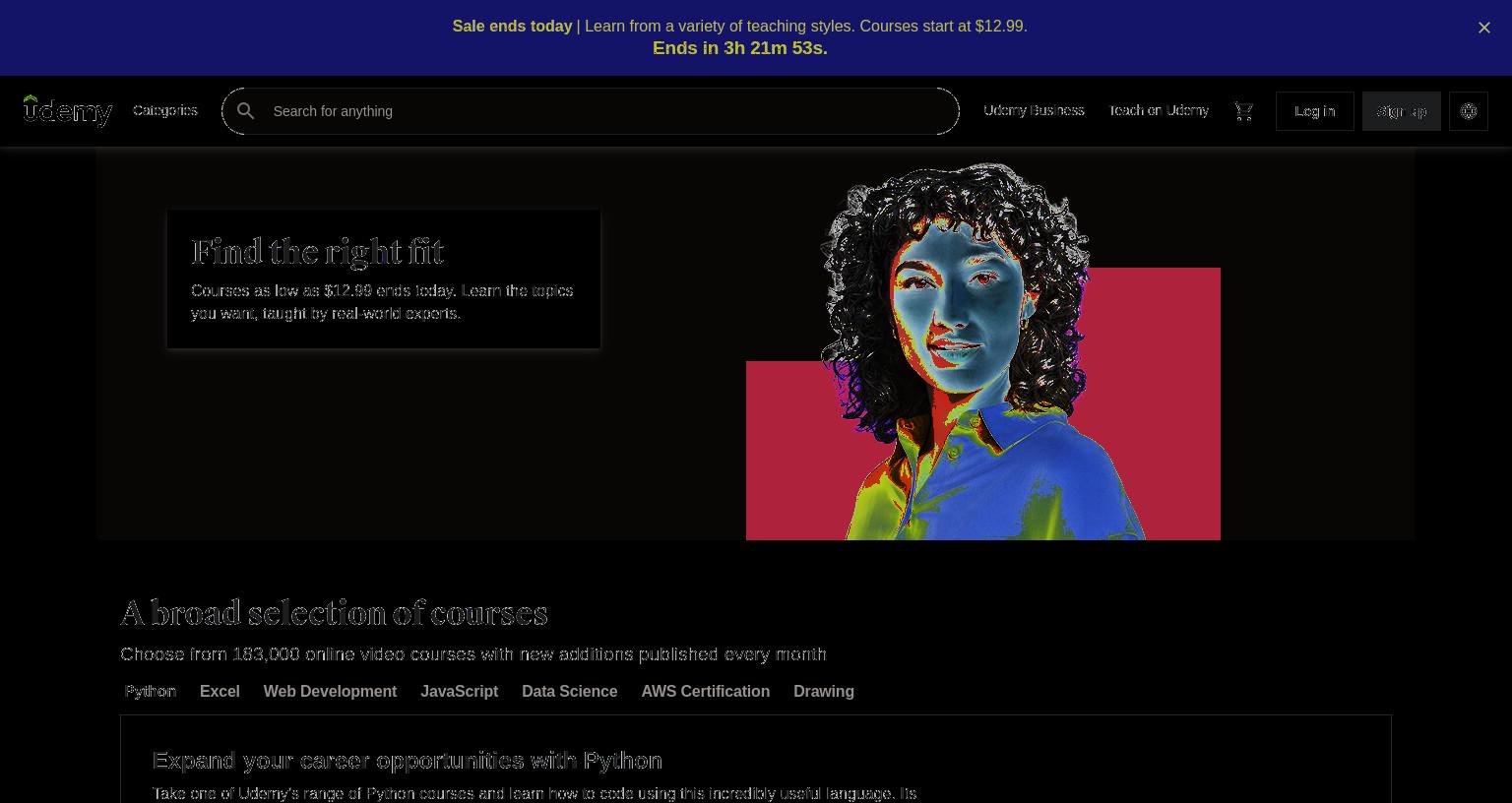Open Teach on Udemy link

[1159, 110]
